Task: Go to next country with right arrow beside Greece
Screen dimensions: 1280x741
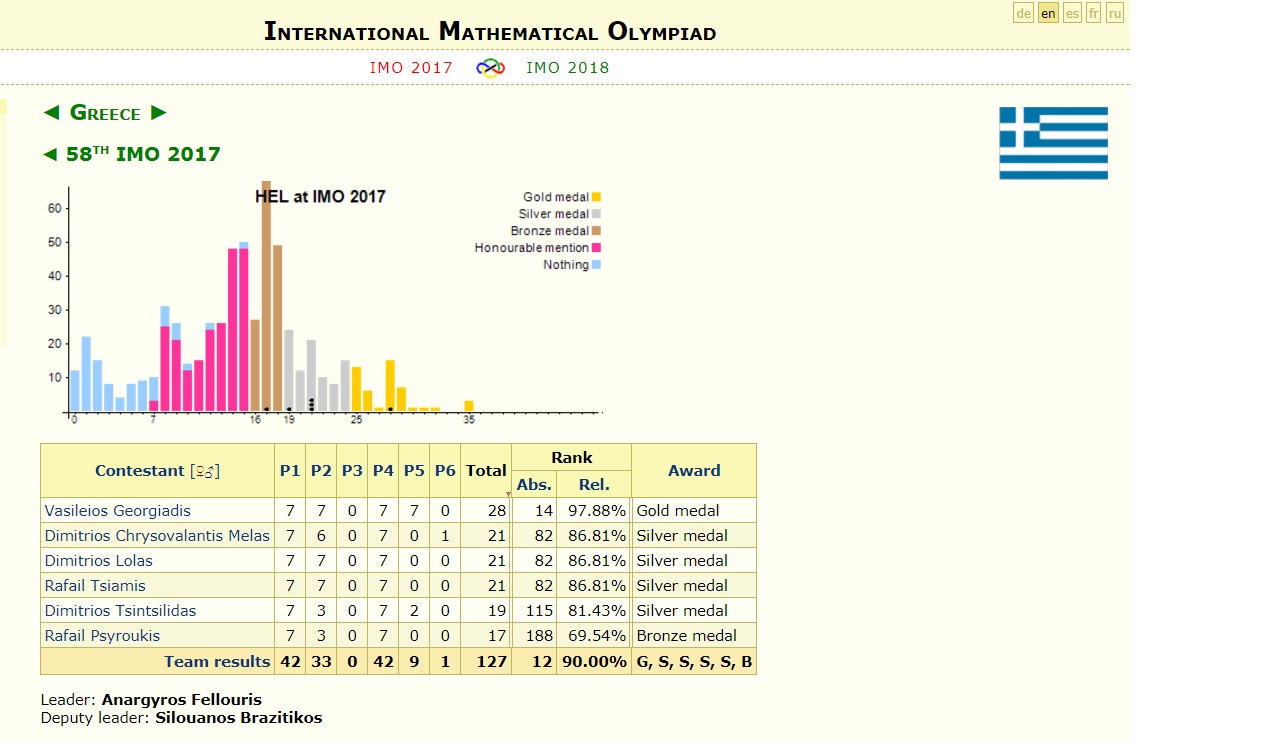Action: (x=158, y=113)
